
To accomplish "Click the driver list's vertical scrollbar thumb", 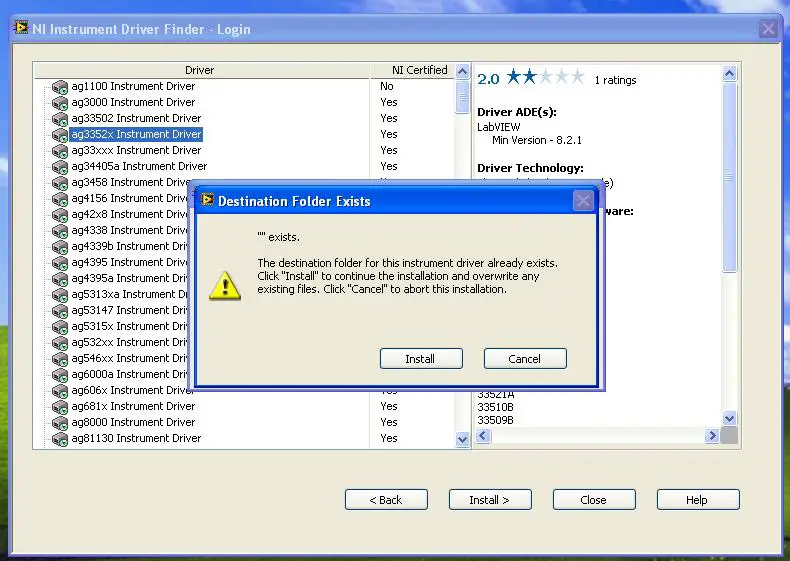I will point(463,97).
